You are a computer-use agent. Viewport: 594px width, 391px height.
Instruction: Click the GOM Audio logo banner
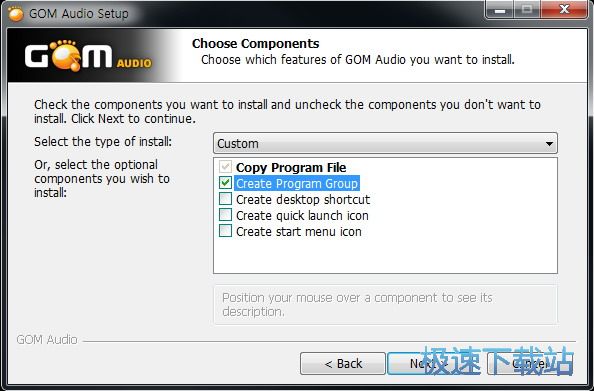[x=88, y=56]
